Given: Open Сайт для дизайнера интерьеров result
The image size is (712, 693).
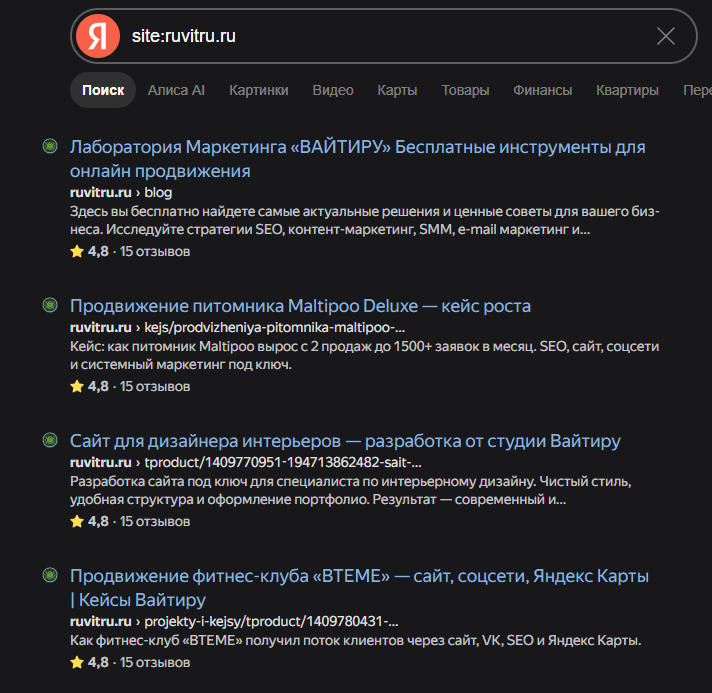Looking at the screenshot, I should click(x=345, y=441).
